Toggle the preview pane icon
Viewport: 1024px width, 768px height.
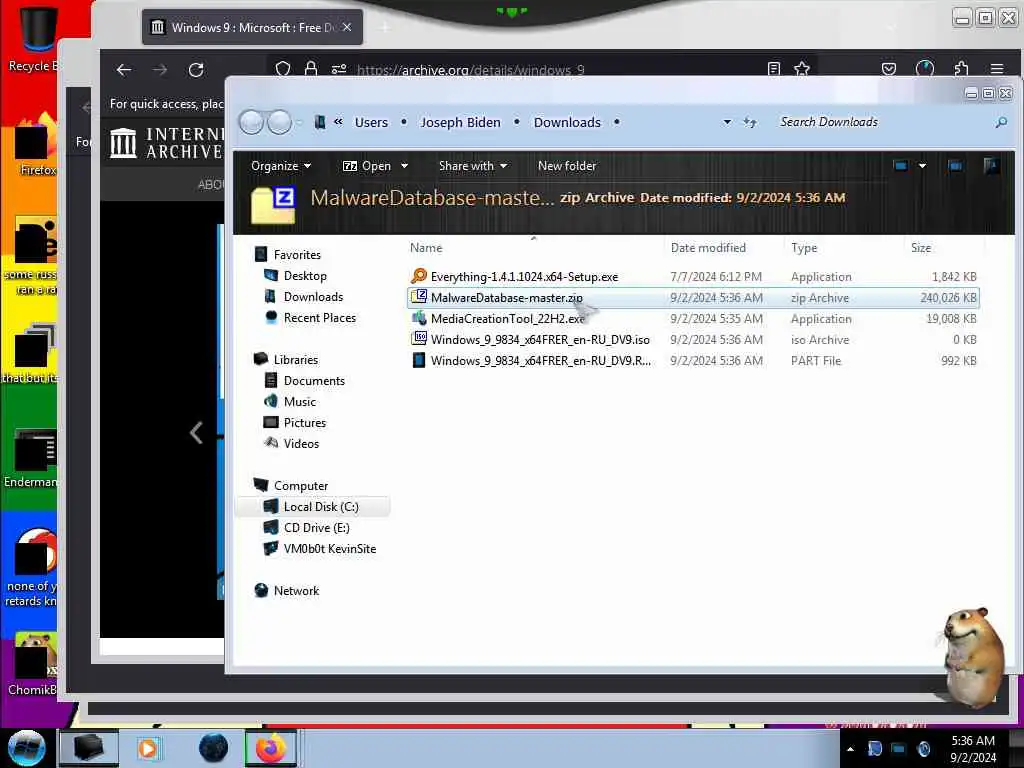click(955, 166)
